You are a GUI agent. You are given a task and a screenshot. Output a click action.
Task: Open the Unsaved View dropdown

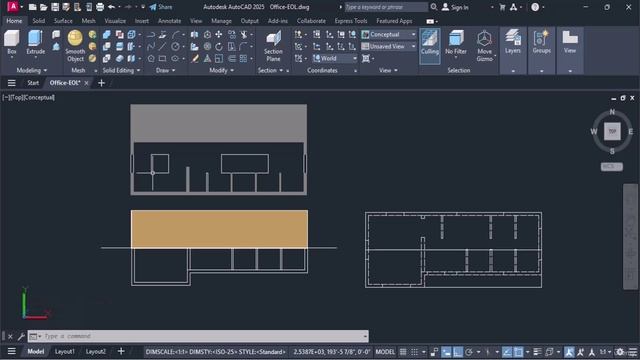tap(389, 47)
